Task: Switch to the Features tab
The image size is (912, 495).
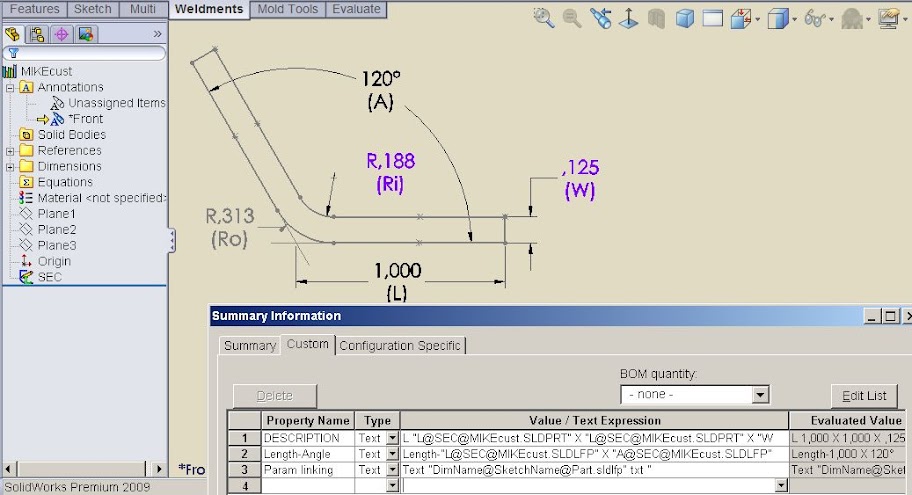Action: 34,9
